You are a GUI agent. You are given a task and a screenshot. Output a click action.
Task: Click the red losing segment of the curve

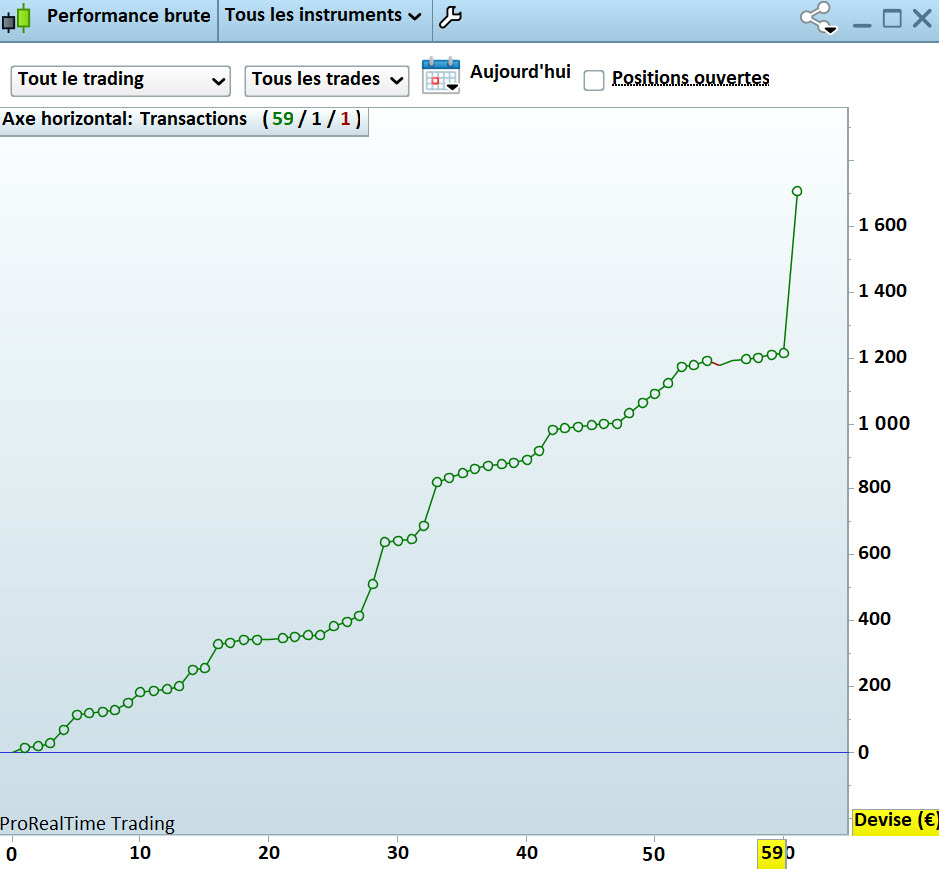tap(715, 364)
